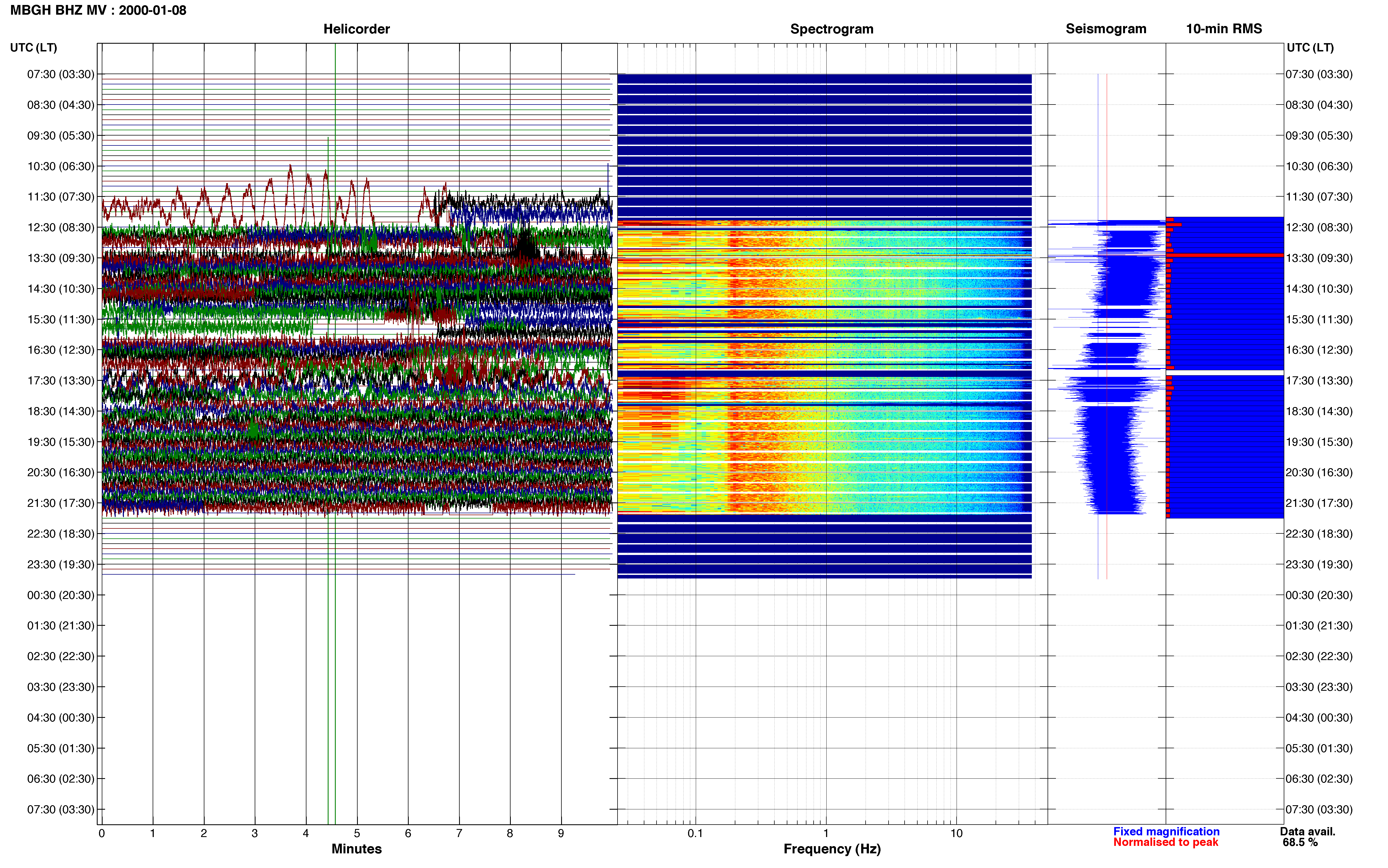Click the long red RMS bar near 13:30
This screenshot has width=1388, height=868.
pyautogui.click(x=1225, y=255)
